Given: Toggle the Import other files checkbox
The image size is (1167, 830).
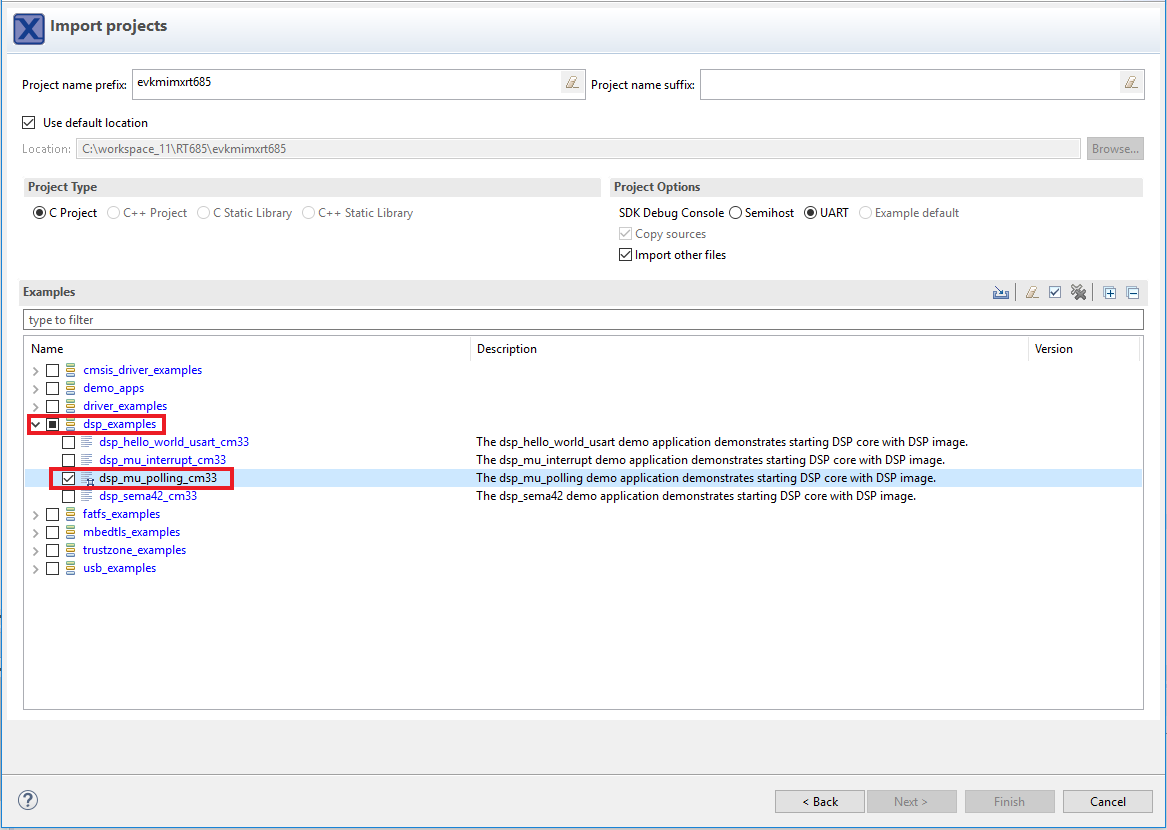Looking at the screenshot, I should pos(626,255).
